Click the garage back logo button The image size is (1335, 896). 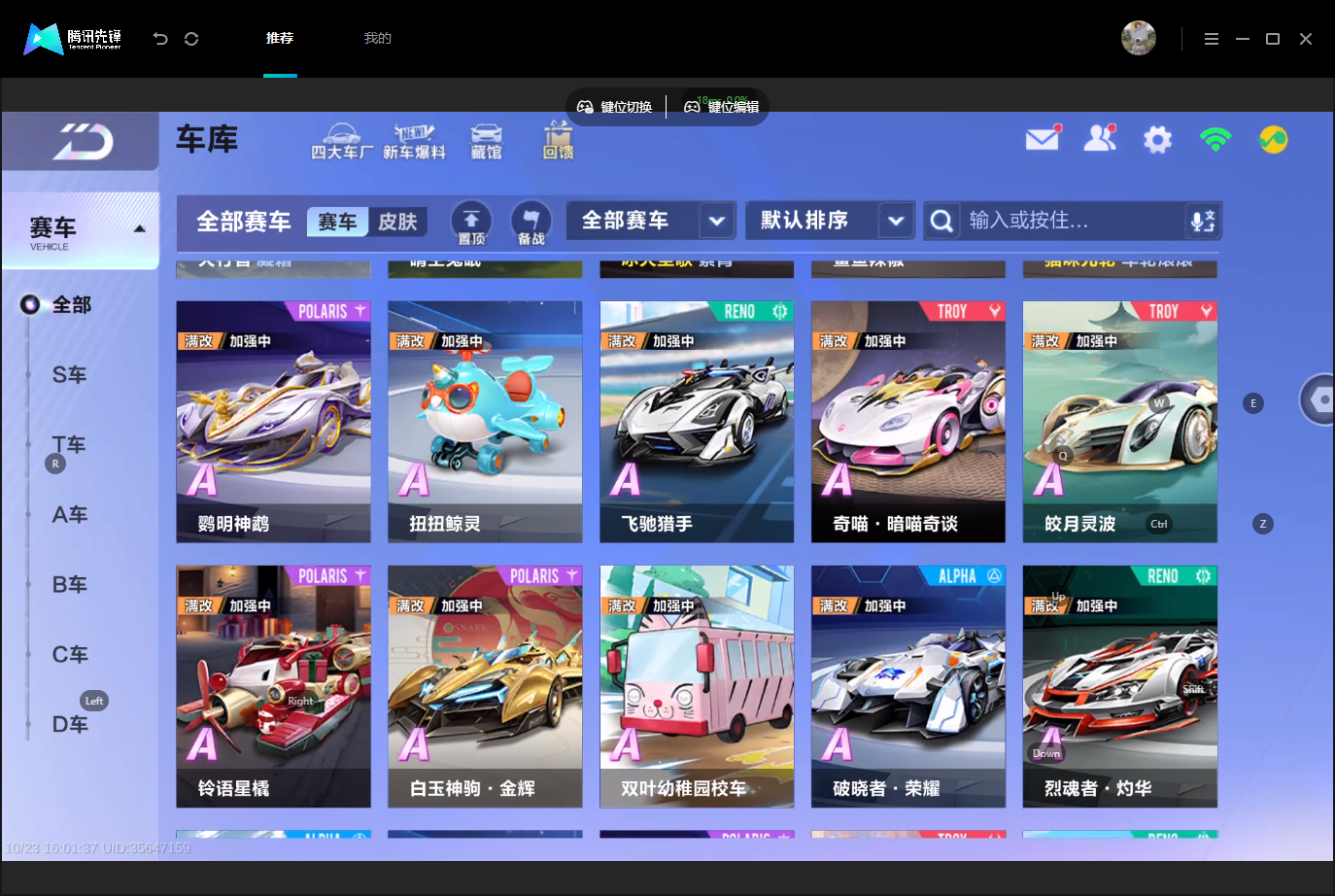[82, 142]
